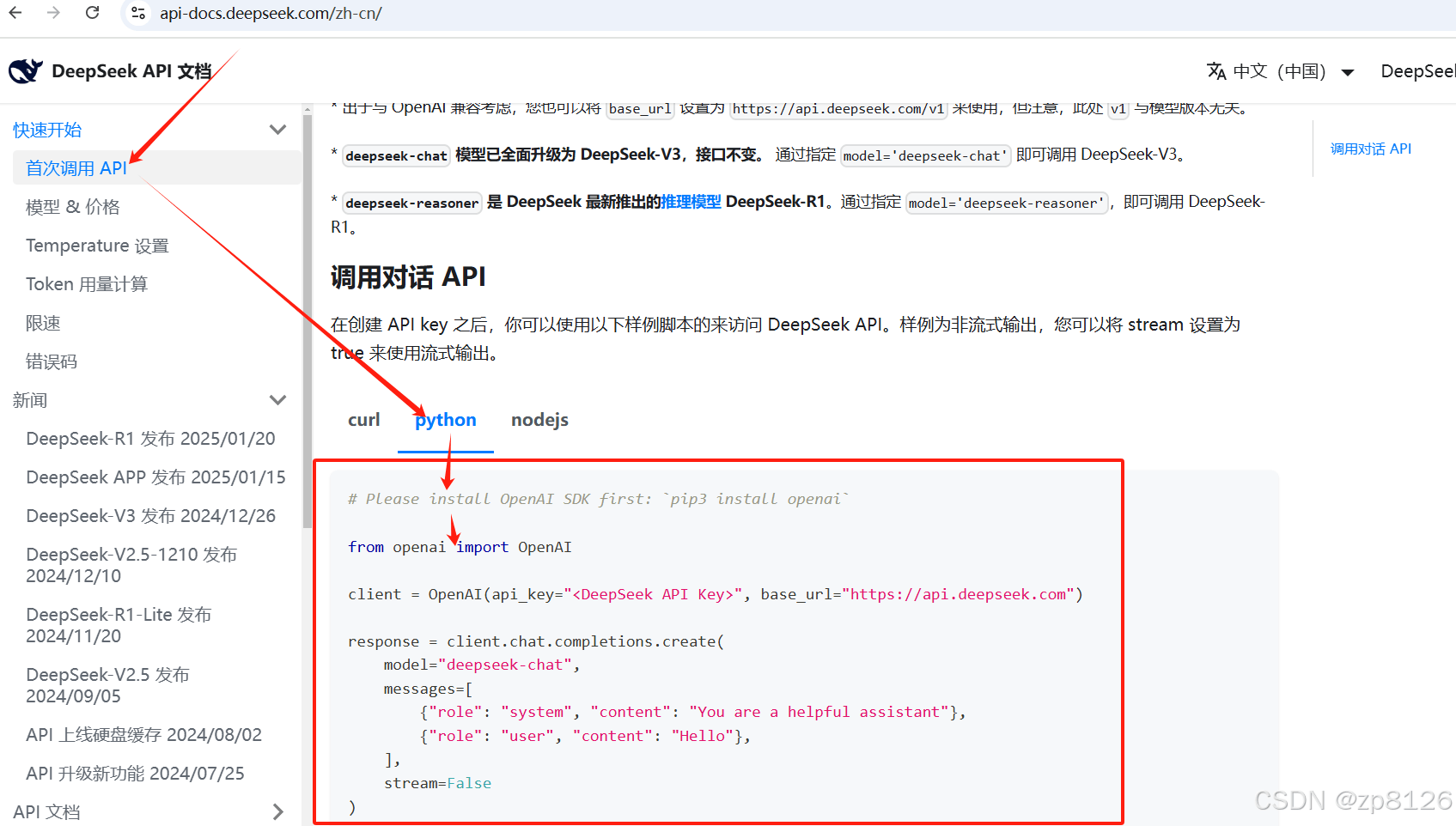Click the user "Hello" message line
The height and width of the screenshot is (826, 1456).
585,736
